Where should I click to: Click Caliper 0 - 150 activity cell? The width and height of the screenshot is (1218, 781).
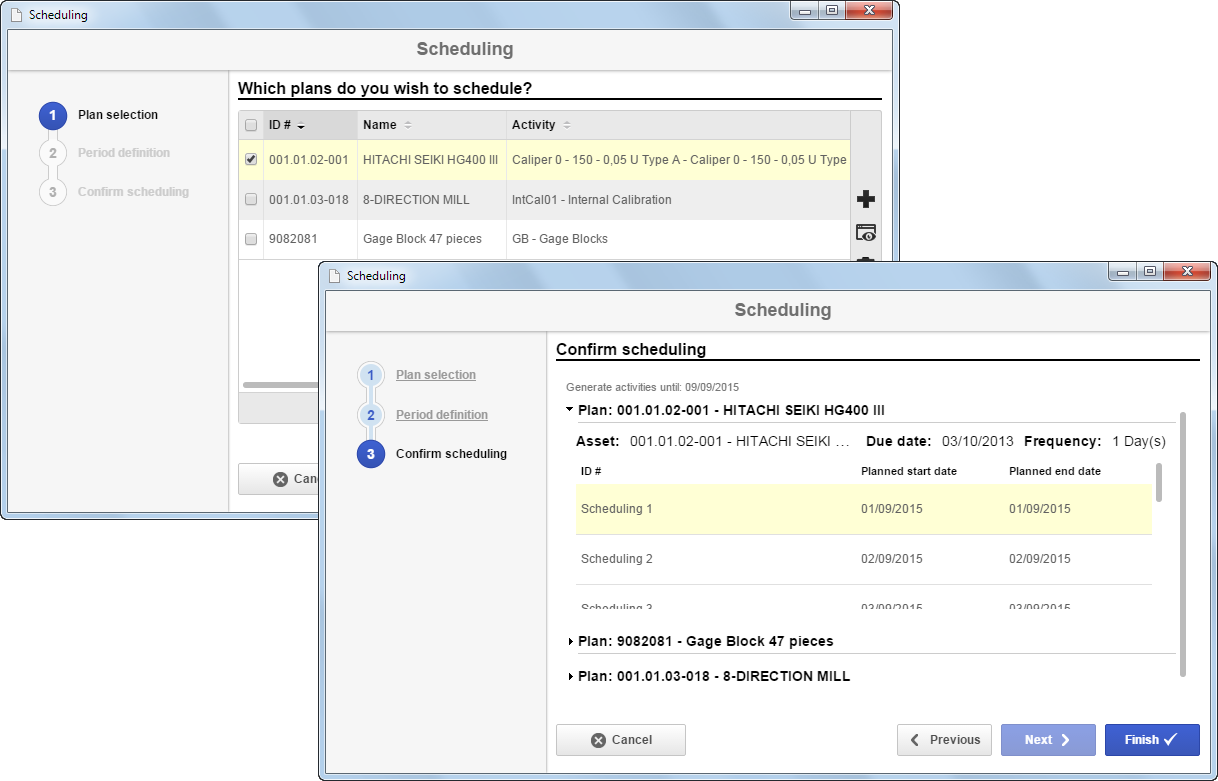pos(679,160)
